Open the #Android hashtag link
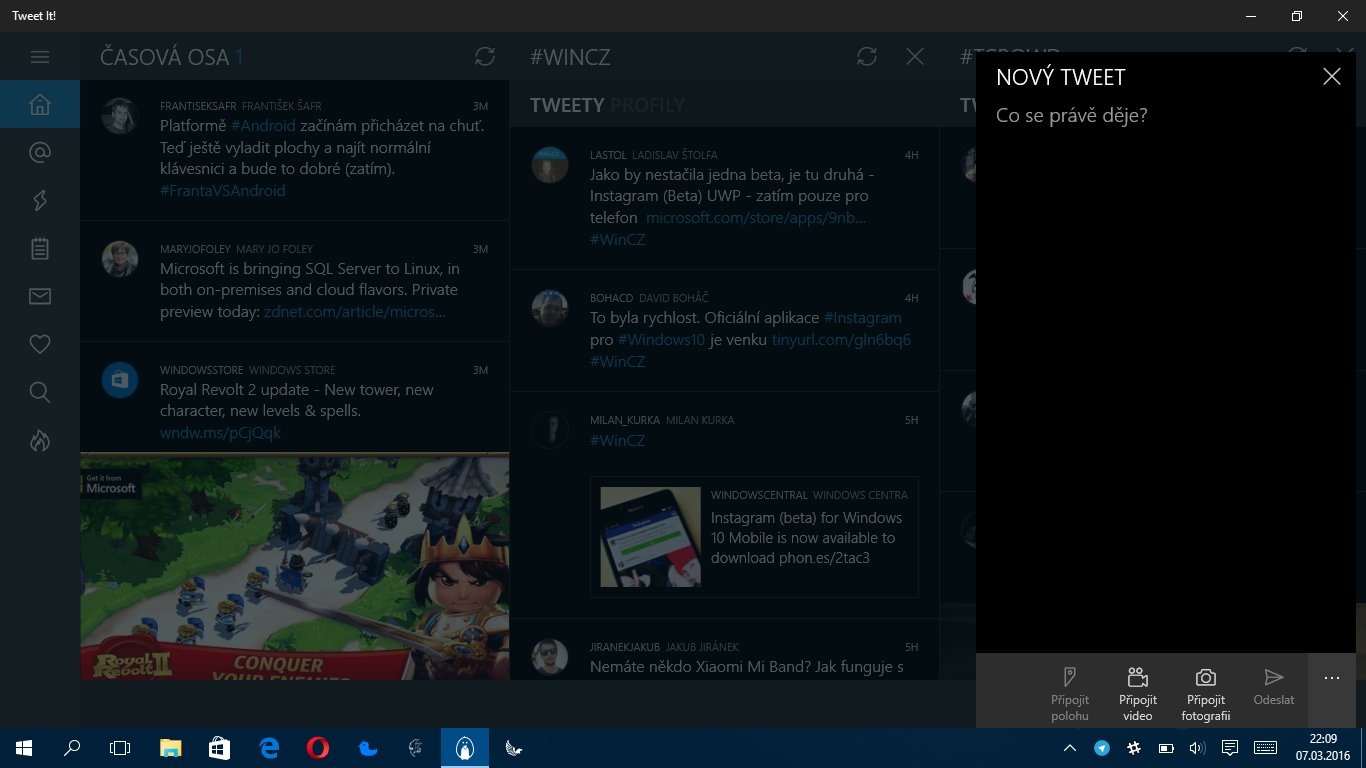This screenshot has height=768, width=1366. pos(263,126)
